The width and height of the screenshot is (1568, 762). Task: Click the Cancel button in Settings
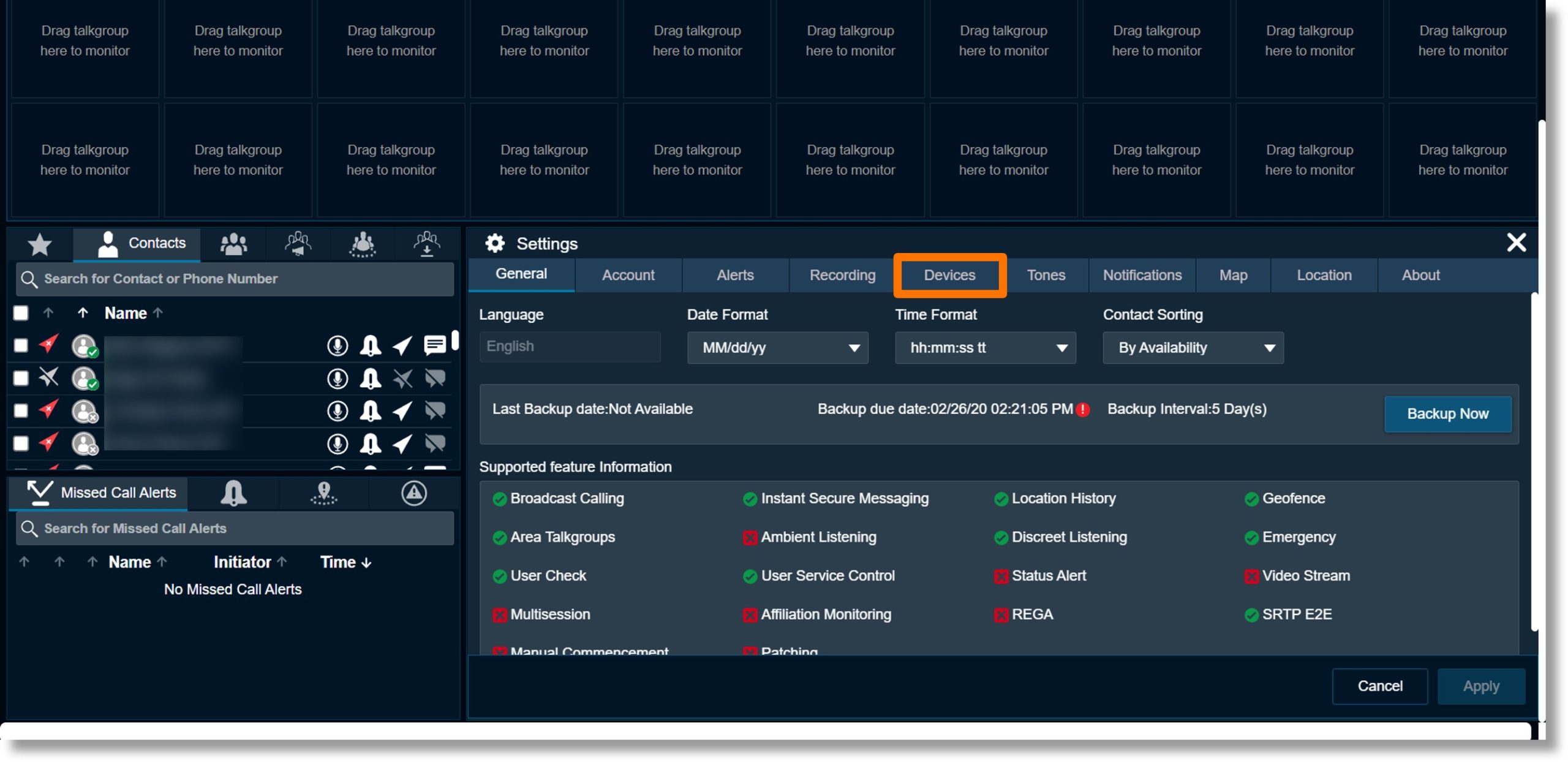tap(1380, 686)
